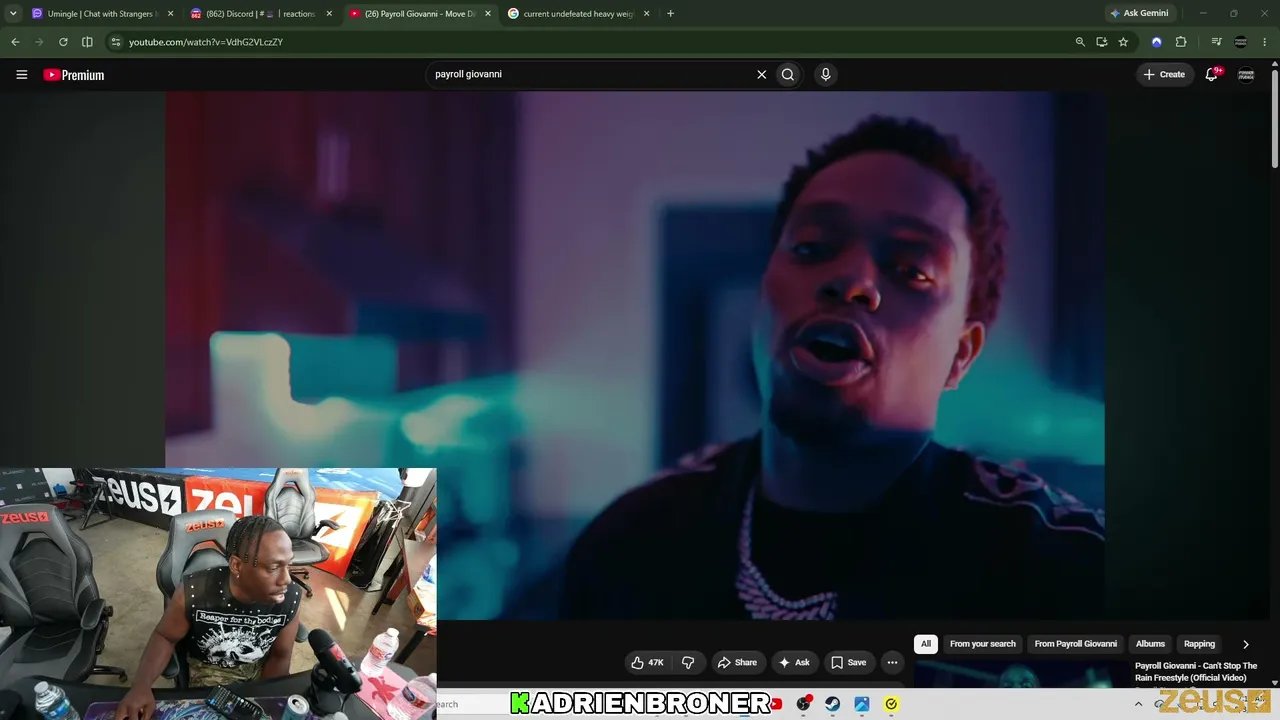Open the Can't Stop The Rain thumbnail
1280x720 pixels.
(1019, 675)
